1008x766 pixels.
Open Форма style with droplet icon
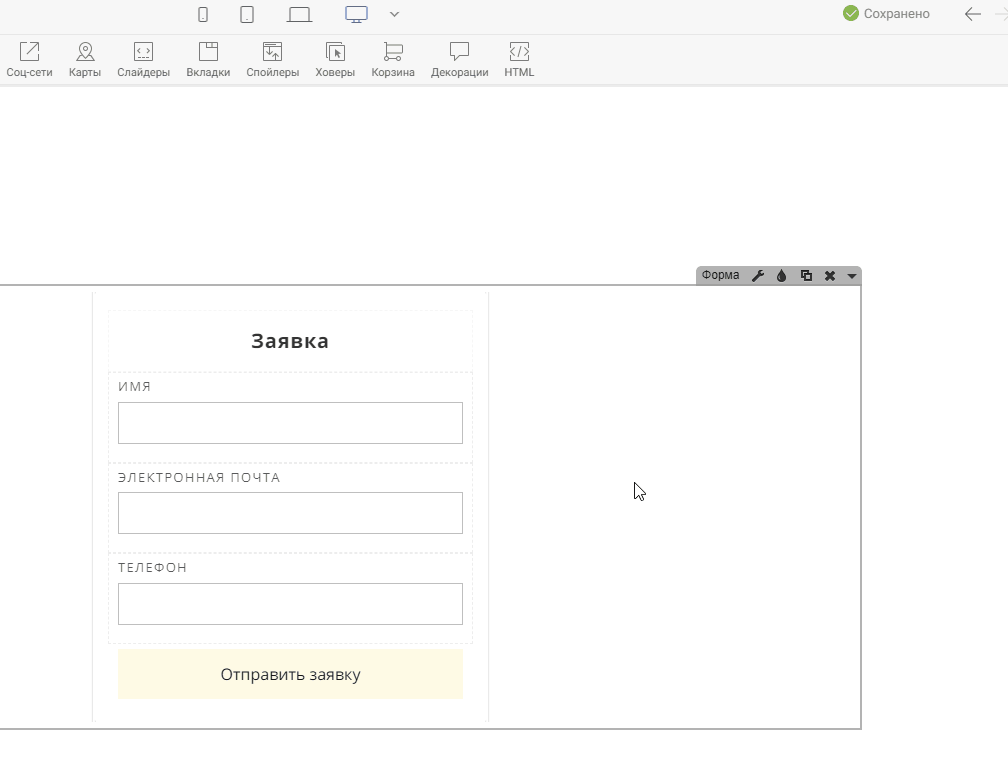pyautogui.click(x=782, y=276)
